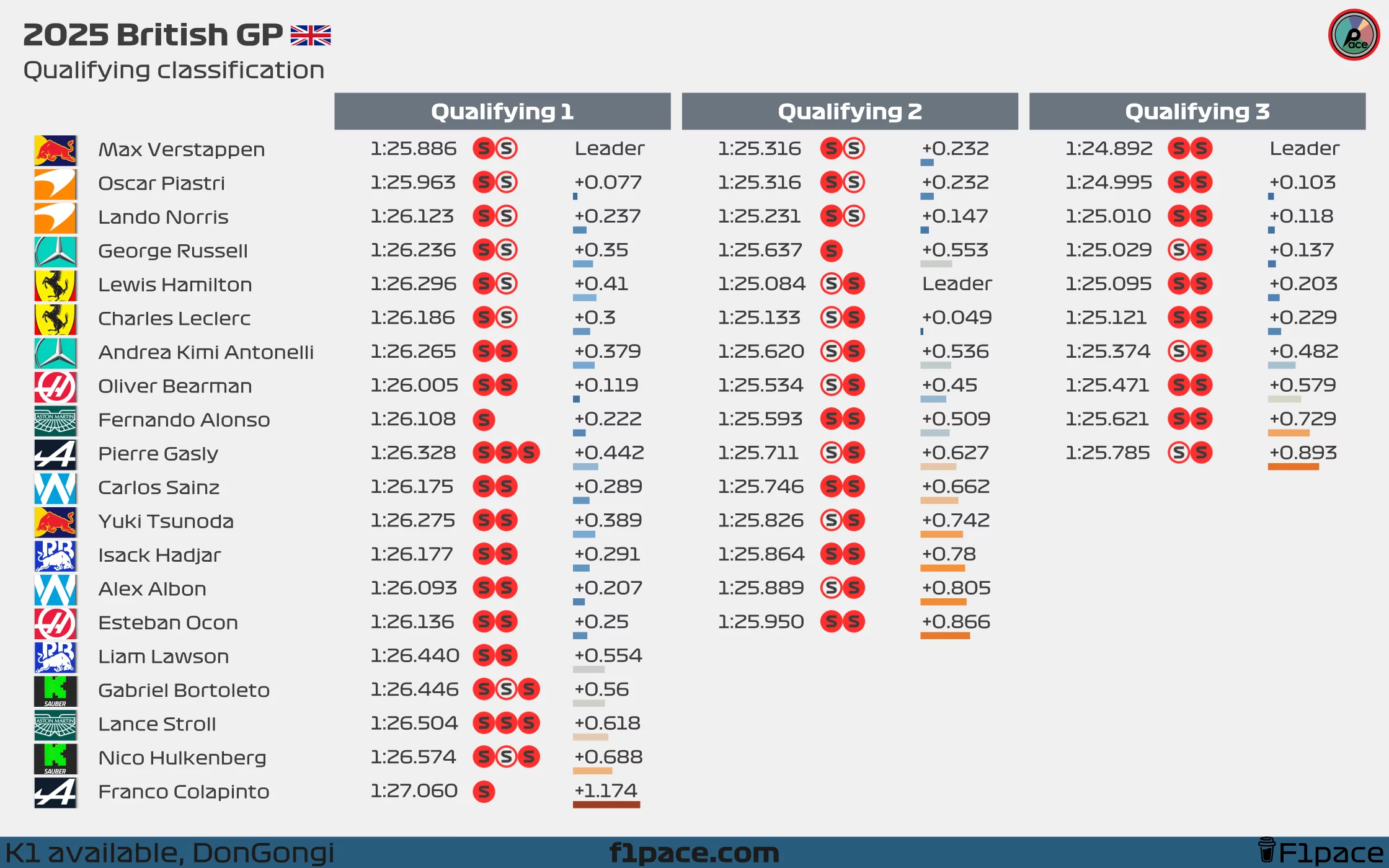Open the f1pace.com link in the footer
This screenshot has height=868, width=1389.
694,853
